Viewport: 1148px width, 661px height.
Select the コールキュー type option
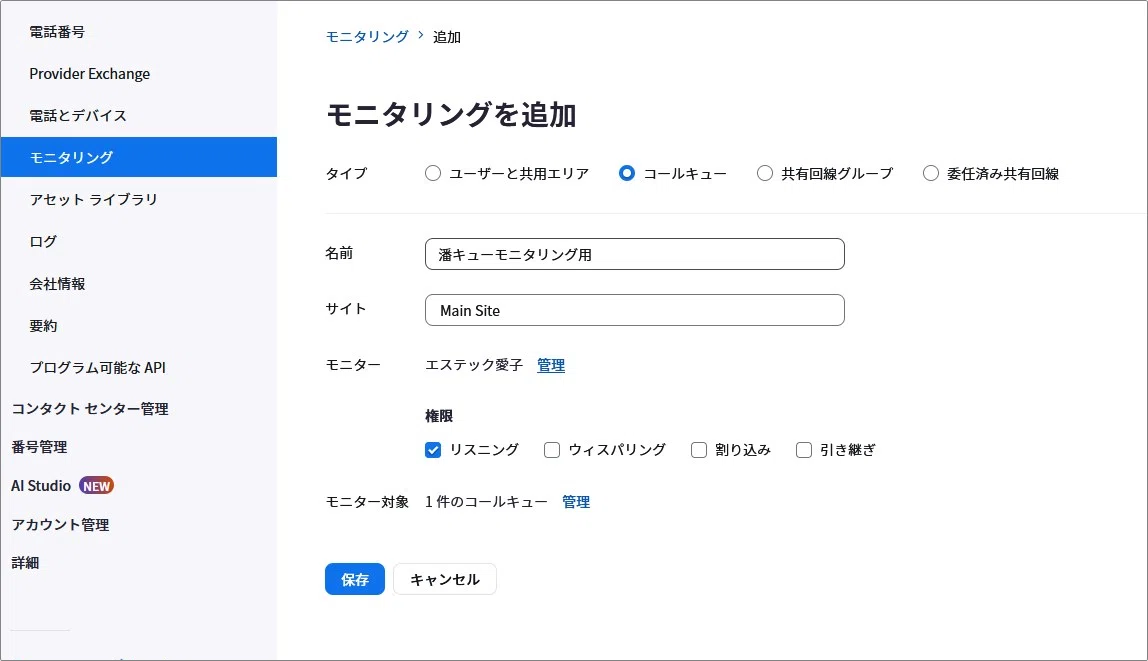[x=627, y=173]
